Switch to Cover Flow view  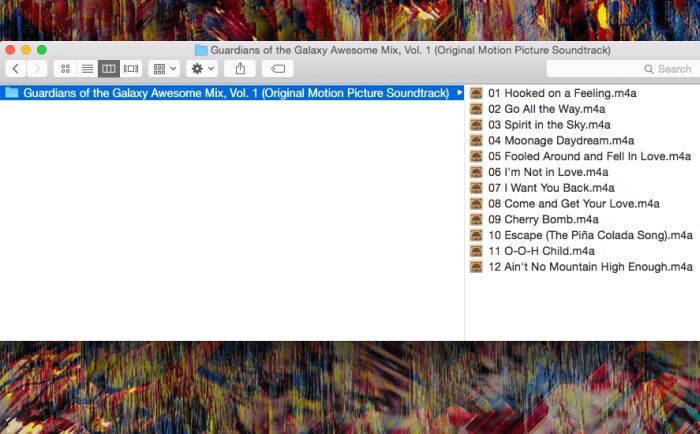(x=131, y=69)
